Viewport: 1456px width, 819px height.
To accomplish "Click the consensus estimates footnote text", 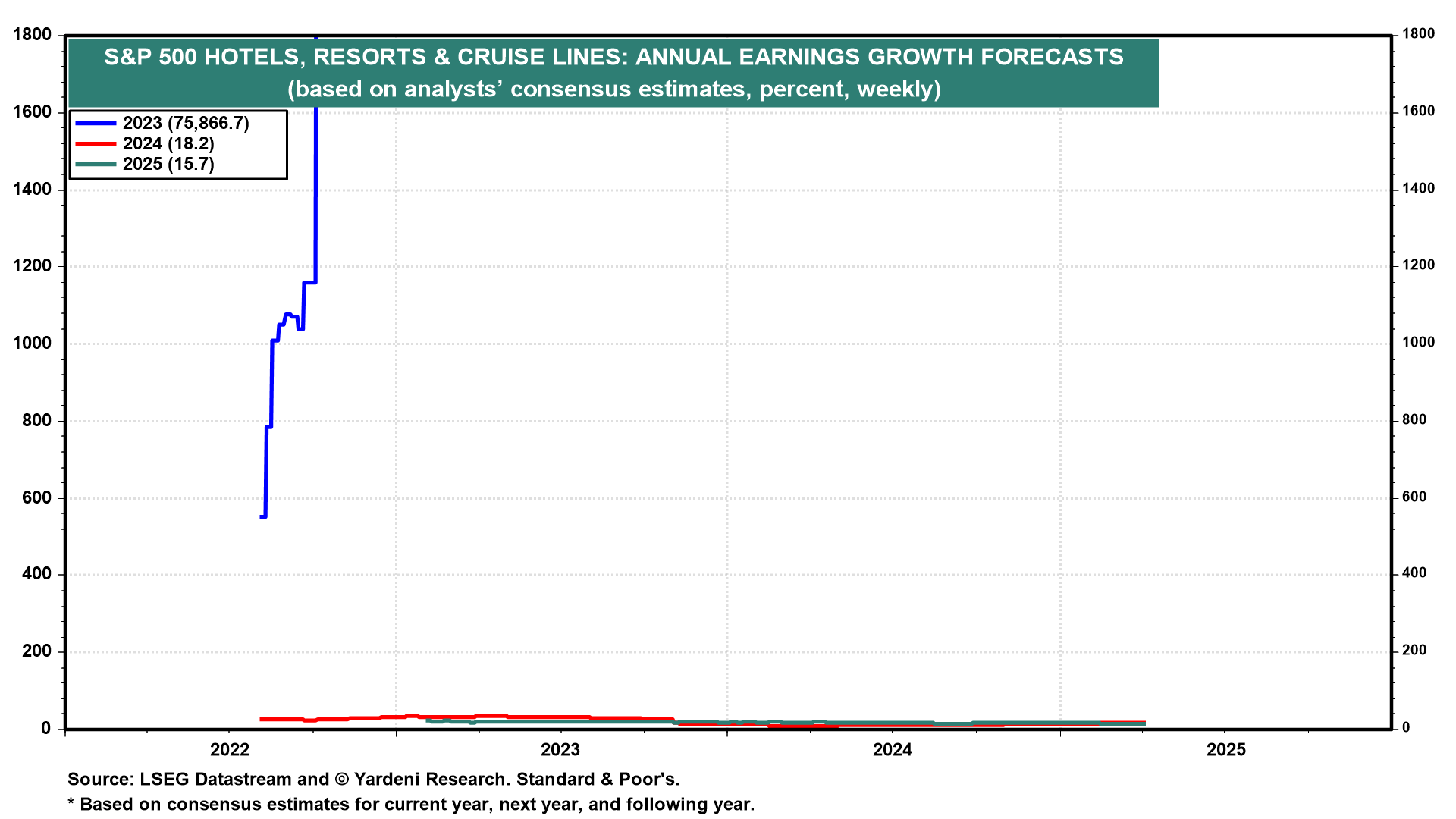I will tap(411, 804).
